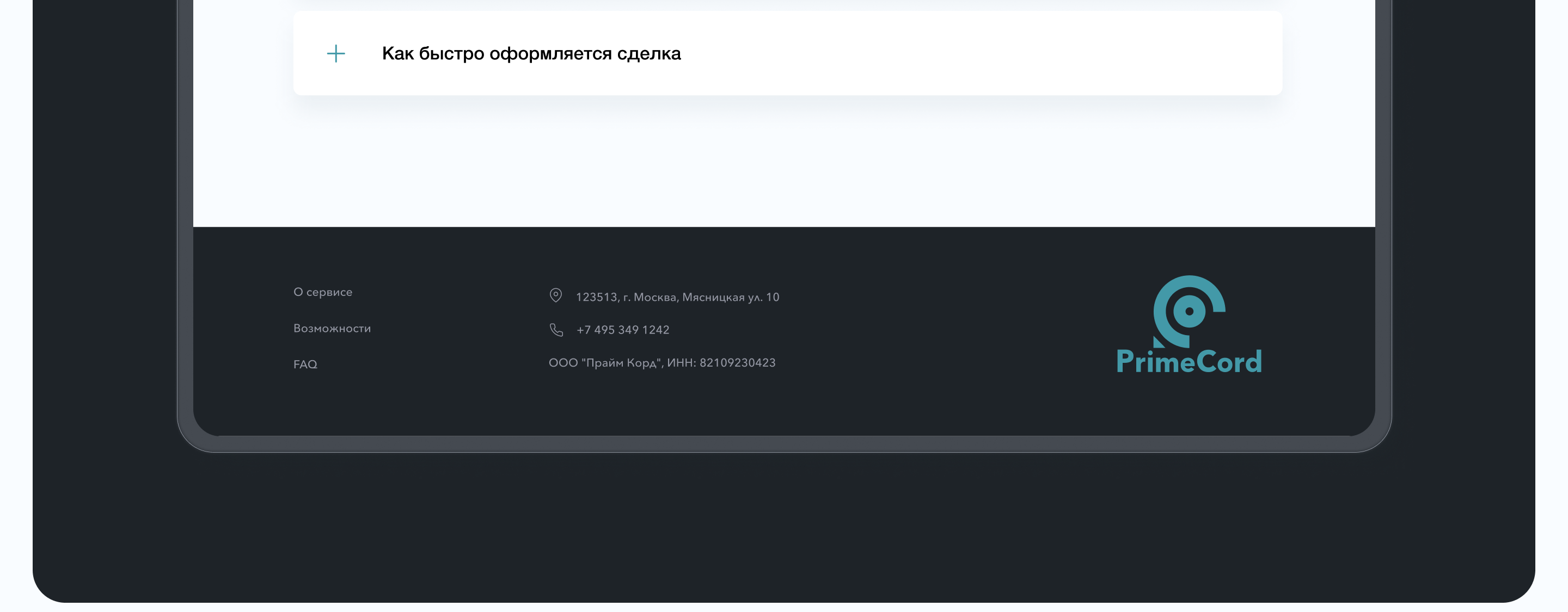Open the 'О сервисе' footer link

pos(323,292)
